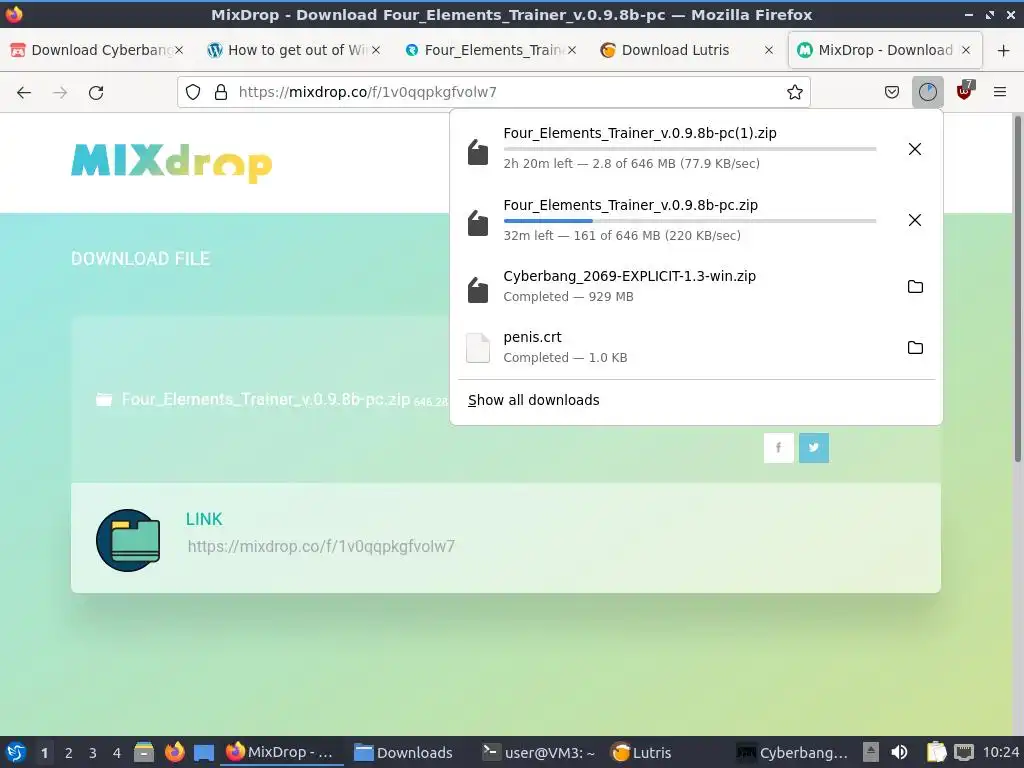Close the Download Lutris tab
1024x768 pixels.
[769, 50]
